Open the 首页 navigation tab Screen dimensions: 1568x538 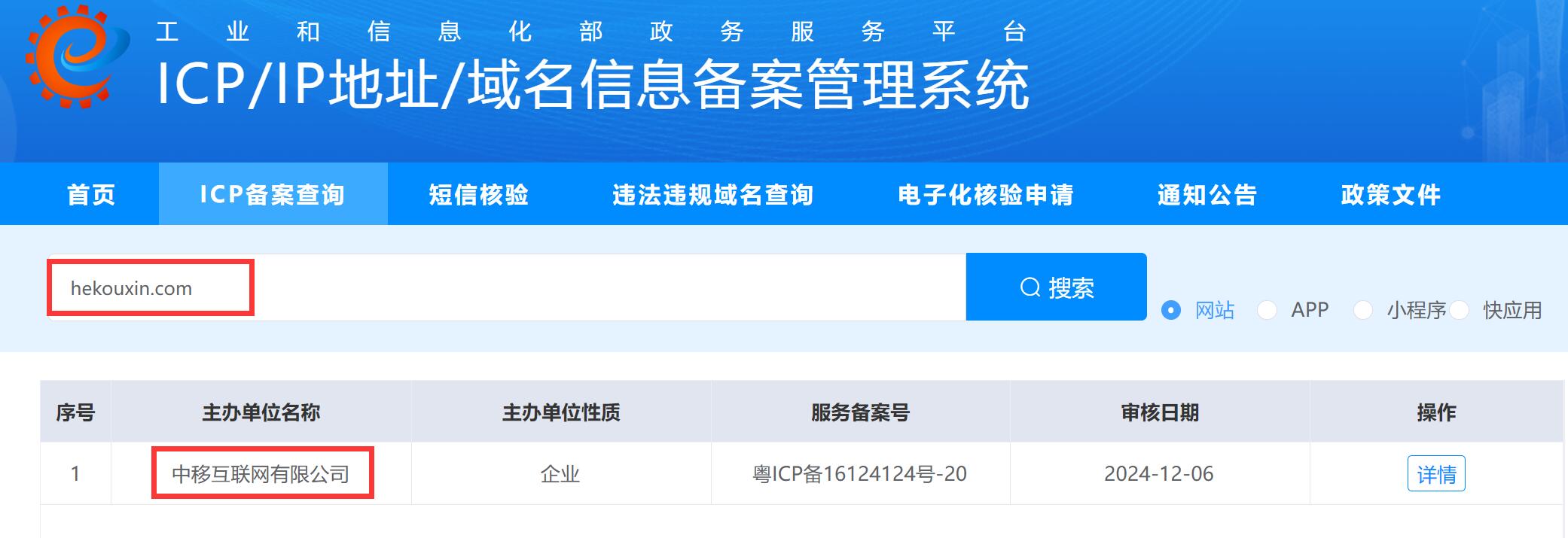point(91,194)
